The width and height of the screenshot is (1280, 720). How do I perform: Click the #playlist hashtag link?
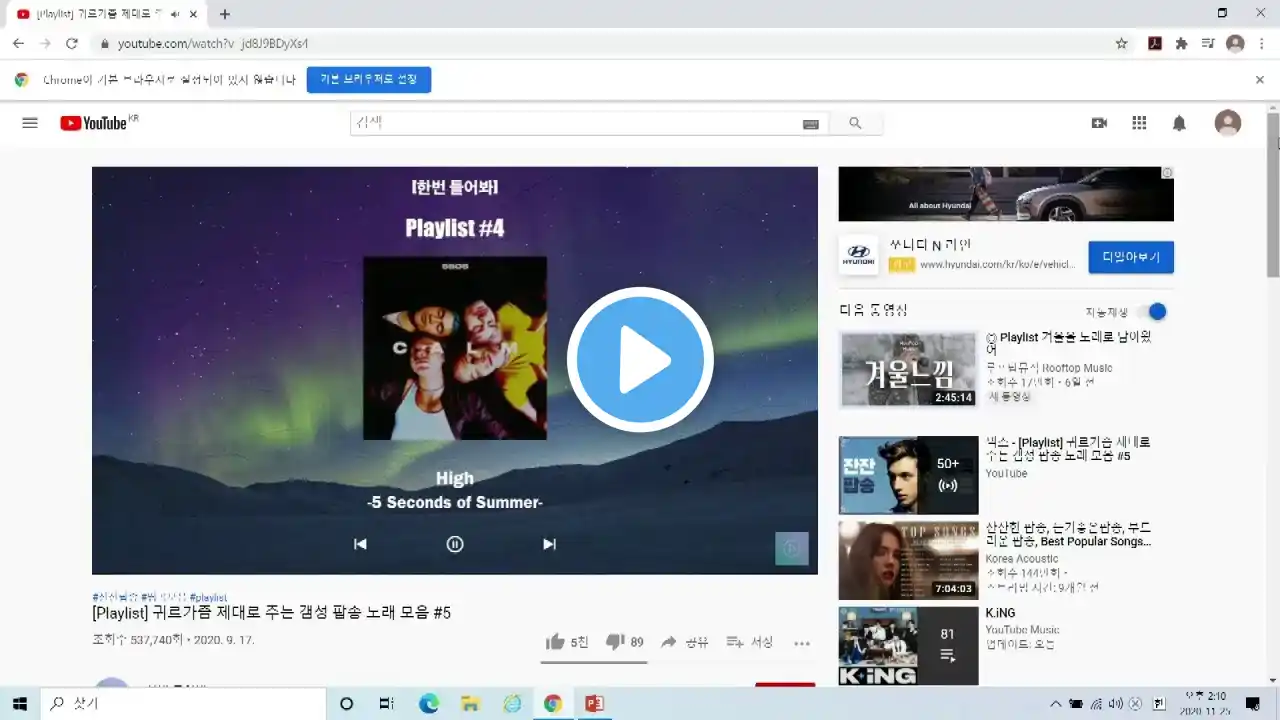click(x=208, y=597)
